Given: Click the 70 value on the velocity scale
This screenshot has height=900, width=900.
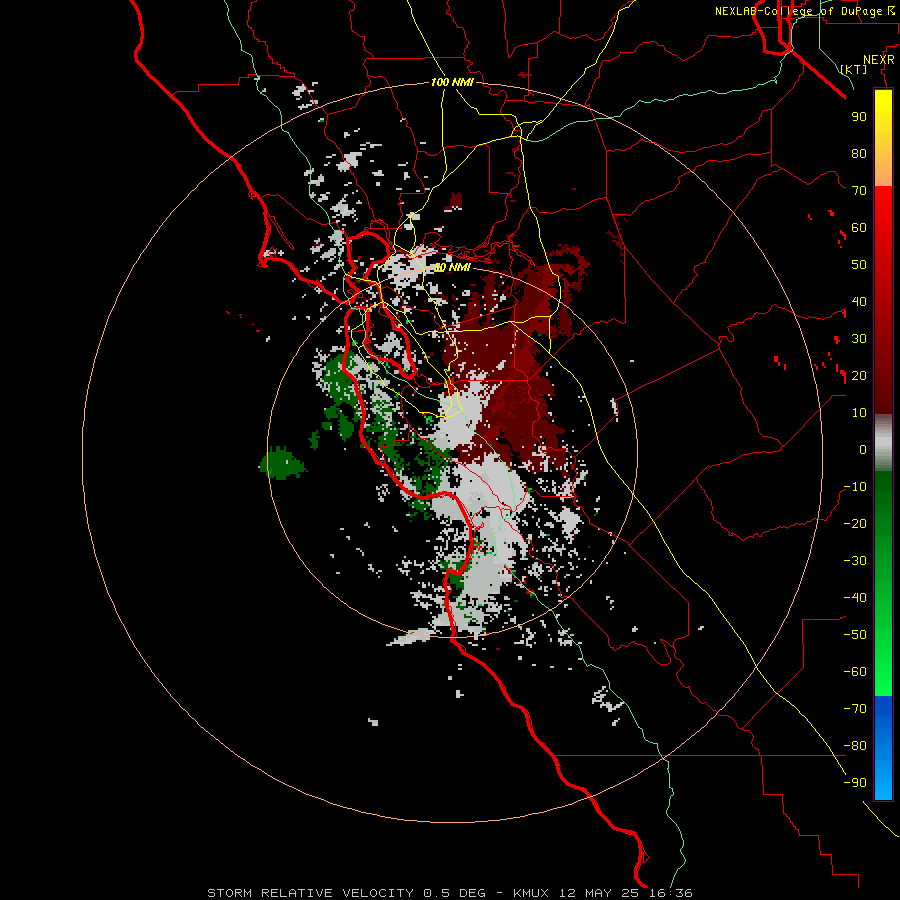Looking at the screenshot, I should pos(859,191).
